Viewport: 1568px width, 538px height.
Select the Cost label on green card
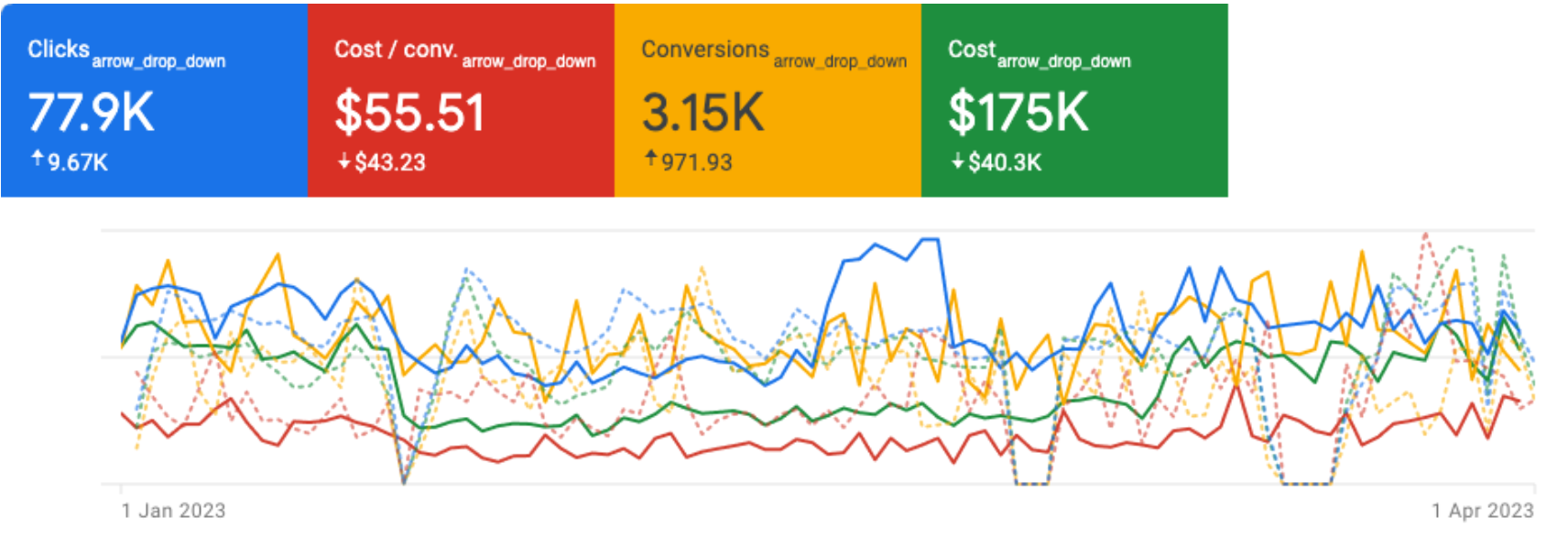pos(971,49)
